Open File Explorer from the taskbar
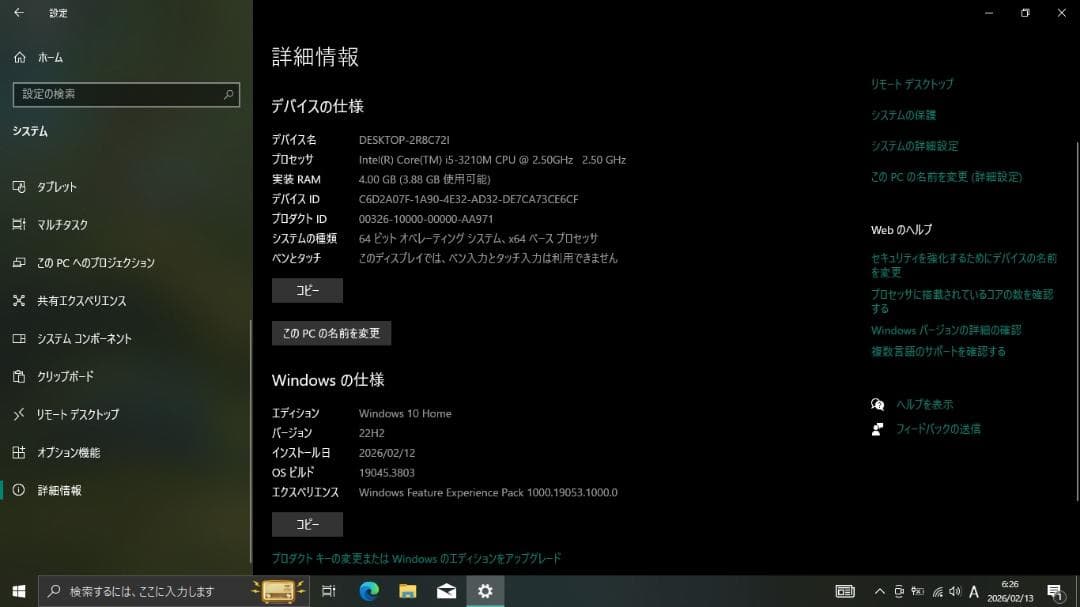The height and width of the screenshot is (607, 1080). tap(407, 590)
